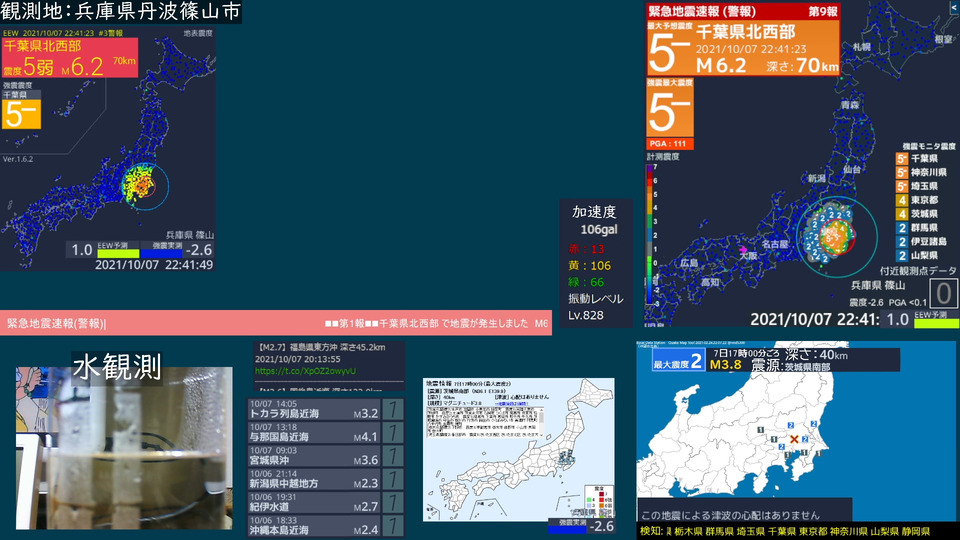
Task: Select the 新潟県中越地方 M2.3 earthquake row
Action: [x=326, y=479]
